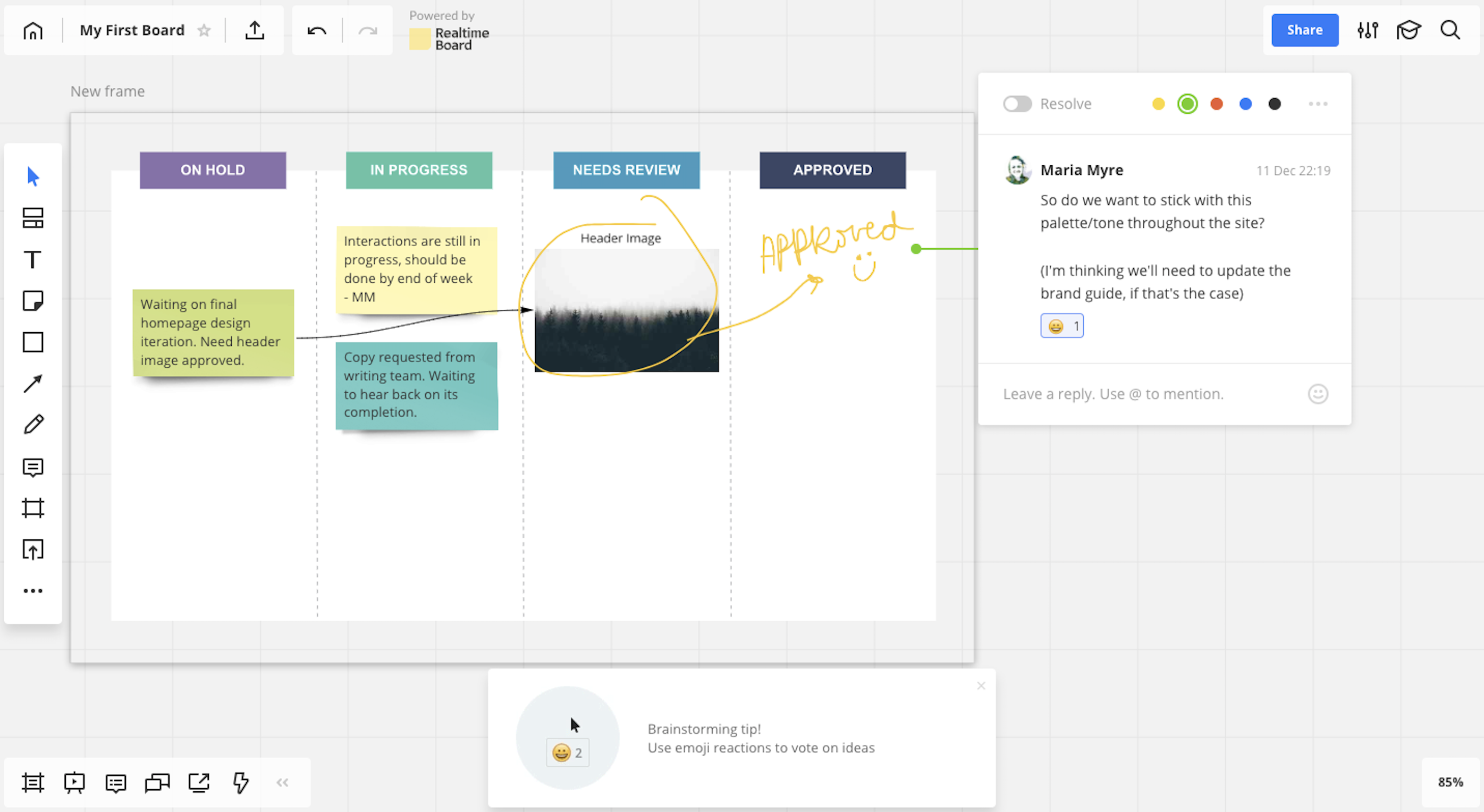1484x812 pixels.
Task: Select the Sticky Note tool
Action: pyautogui.click(x=33, y=301)
